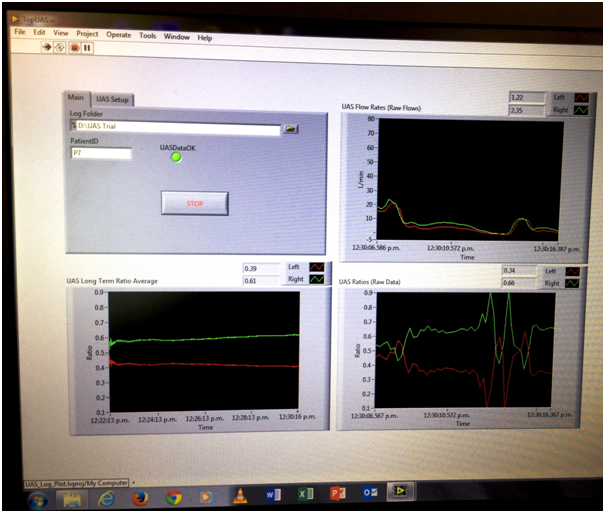Launch VLC media player from taskbar

(239, 495)
